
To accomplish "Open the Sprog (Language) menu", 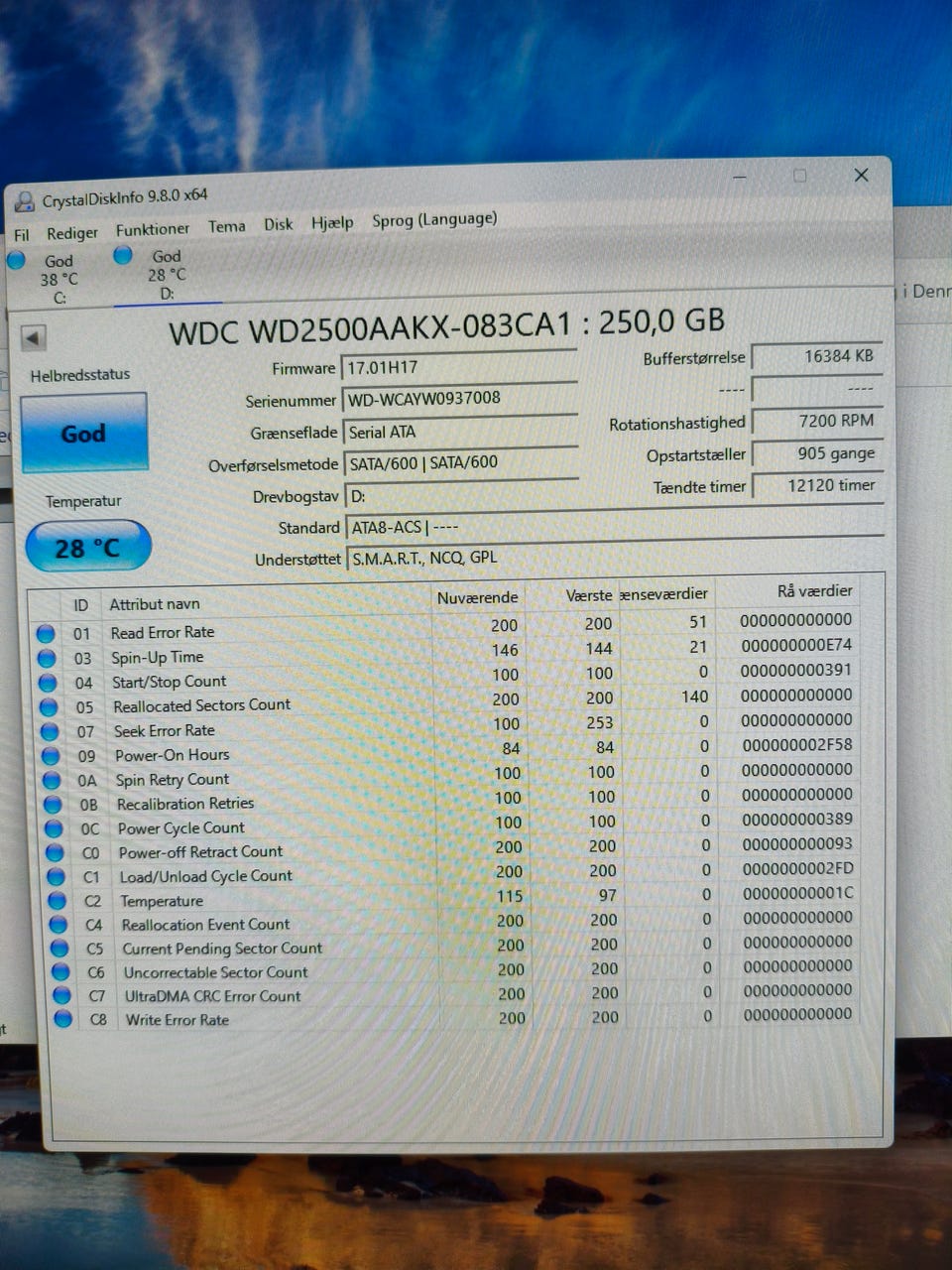I will click(x=434, y=219).
